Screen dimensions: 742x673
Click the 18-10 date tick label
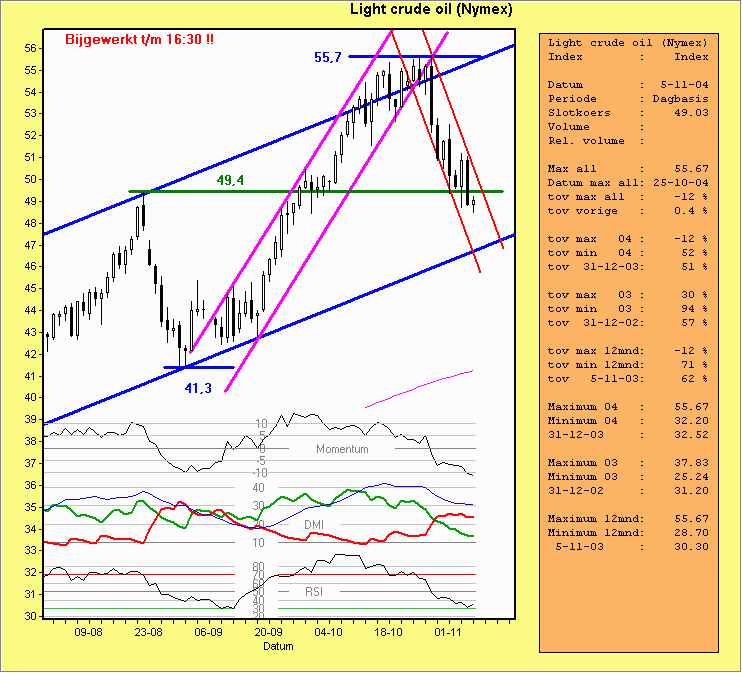click(x=387, y=633)
